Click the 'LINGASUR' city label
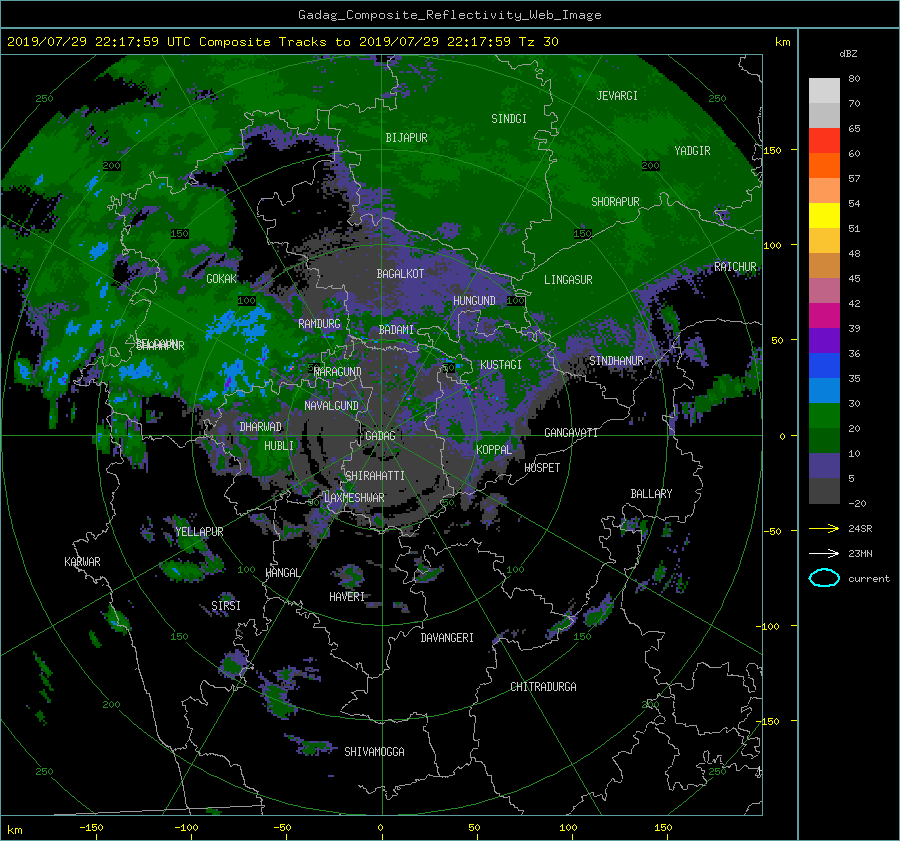This screenshot has height=841, width=900. pyautogui.click(x=568, y=280)
